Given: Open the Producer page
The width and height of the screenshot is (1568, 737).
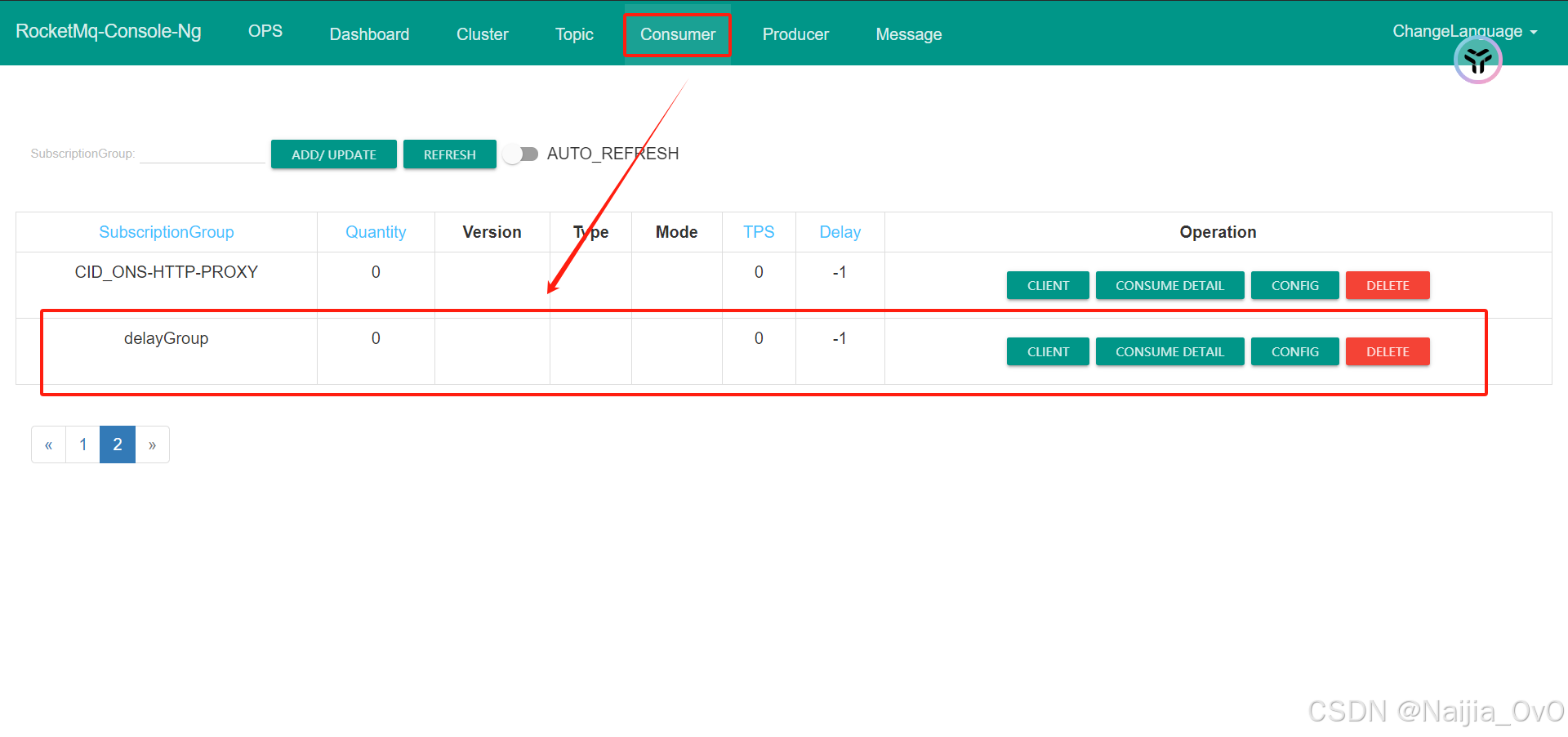Looking at the screenshot, I should [795, 34].
